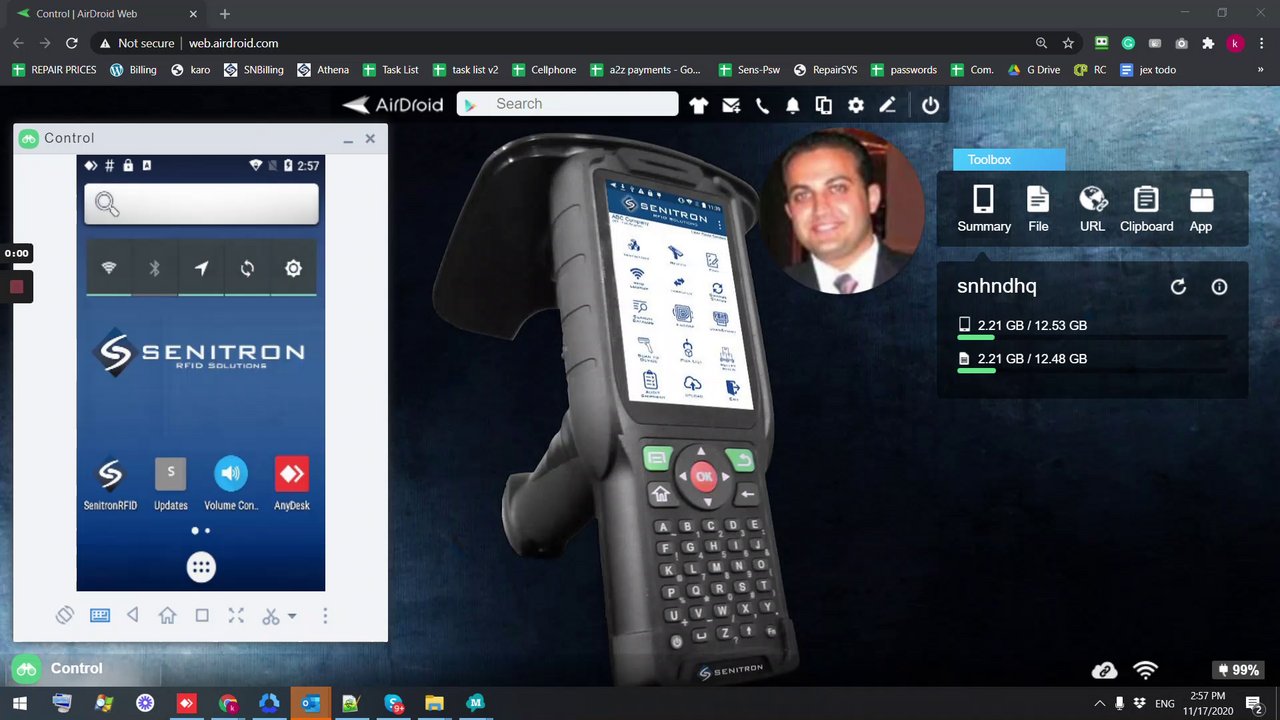Open File Explorer in taskbar
The image size is (1280, 720).
[433, 703]
